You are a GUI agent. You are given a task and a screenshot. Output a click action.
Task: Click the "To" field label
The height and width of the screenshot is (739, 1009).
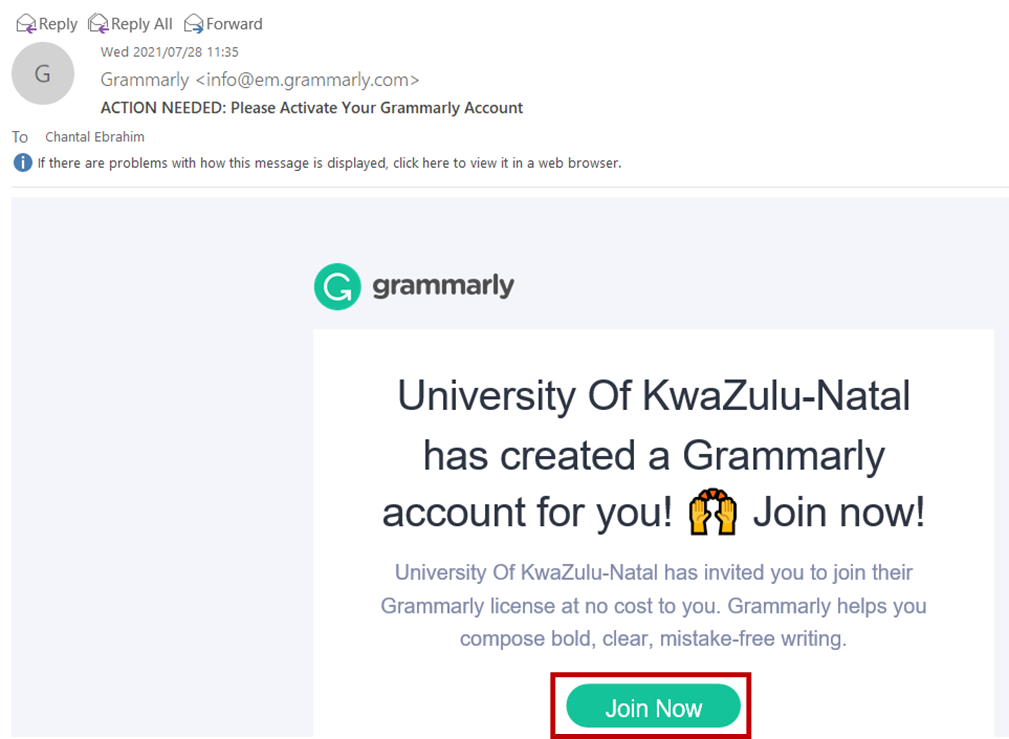coord(20,137)
